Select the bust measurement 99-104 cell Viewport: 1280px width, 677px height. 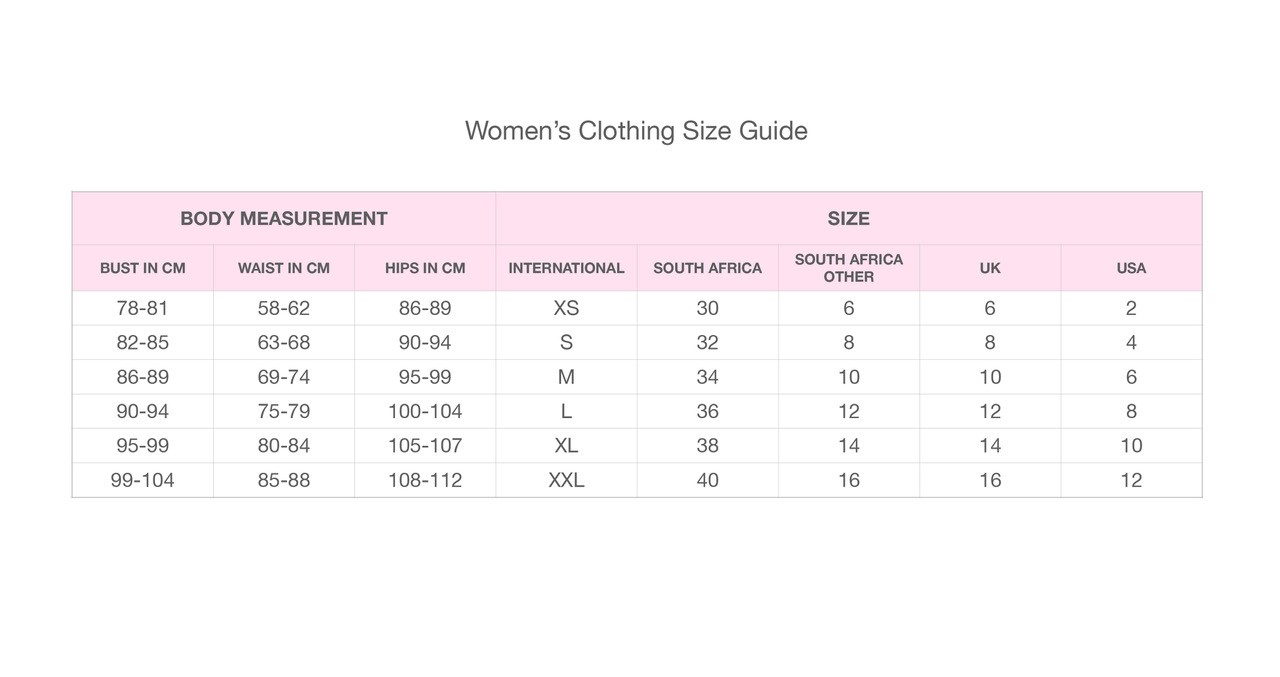tap(143, 480)
